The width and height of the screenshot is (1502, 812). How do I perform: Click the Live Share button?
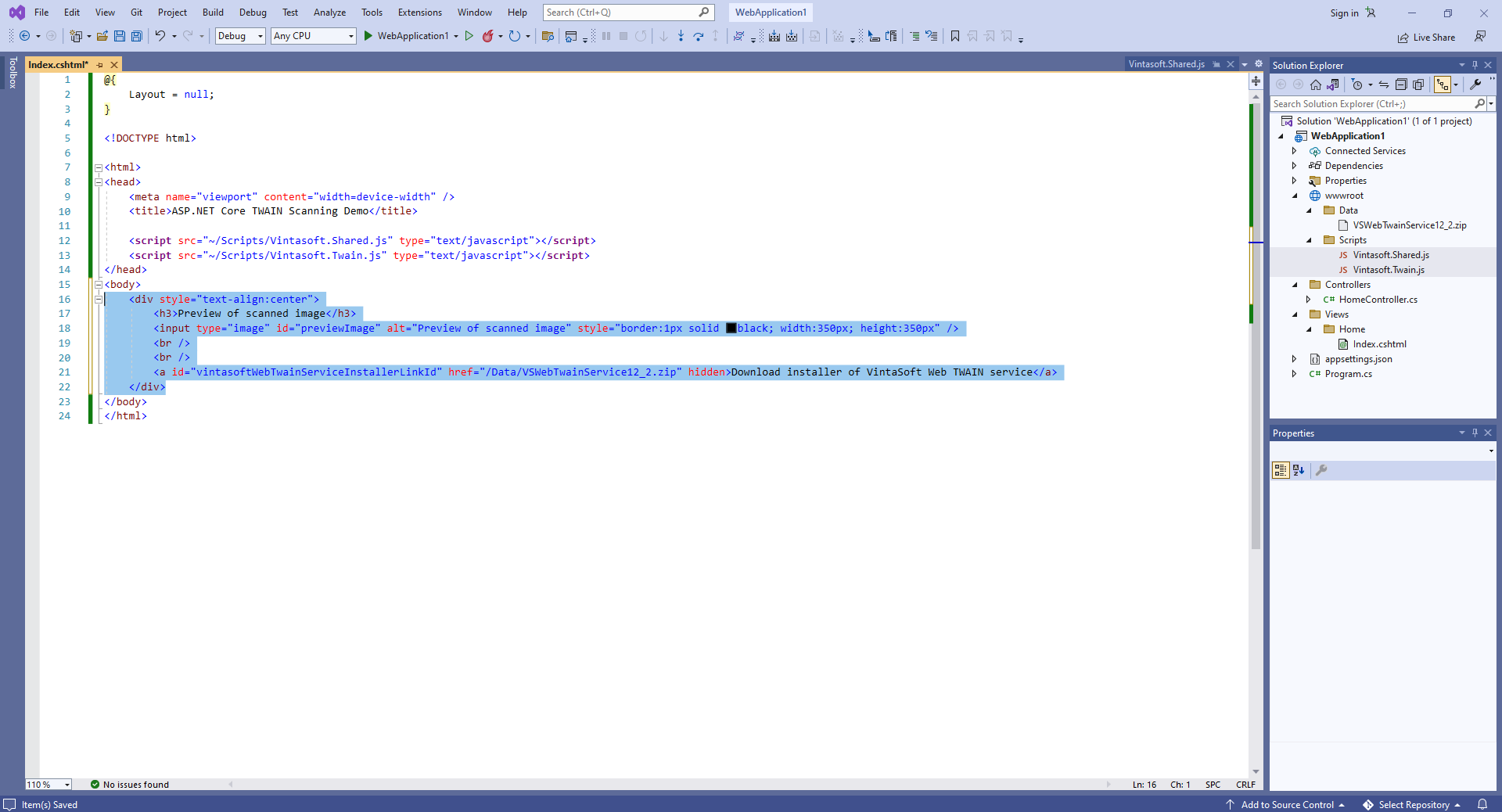click(1427, 38)
